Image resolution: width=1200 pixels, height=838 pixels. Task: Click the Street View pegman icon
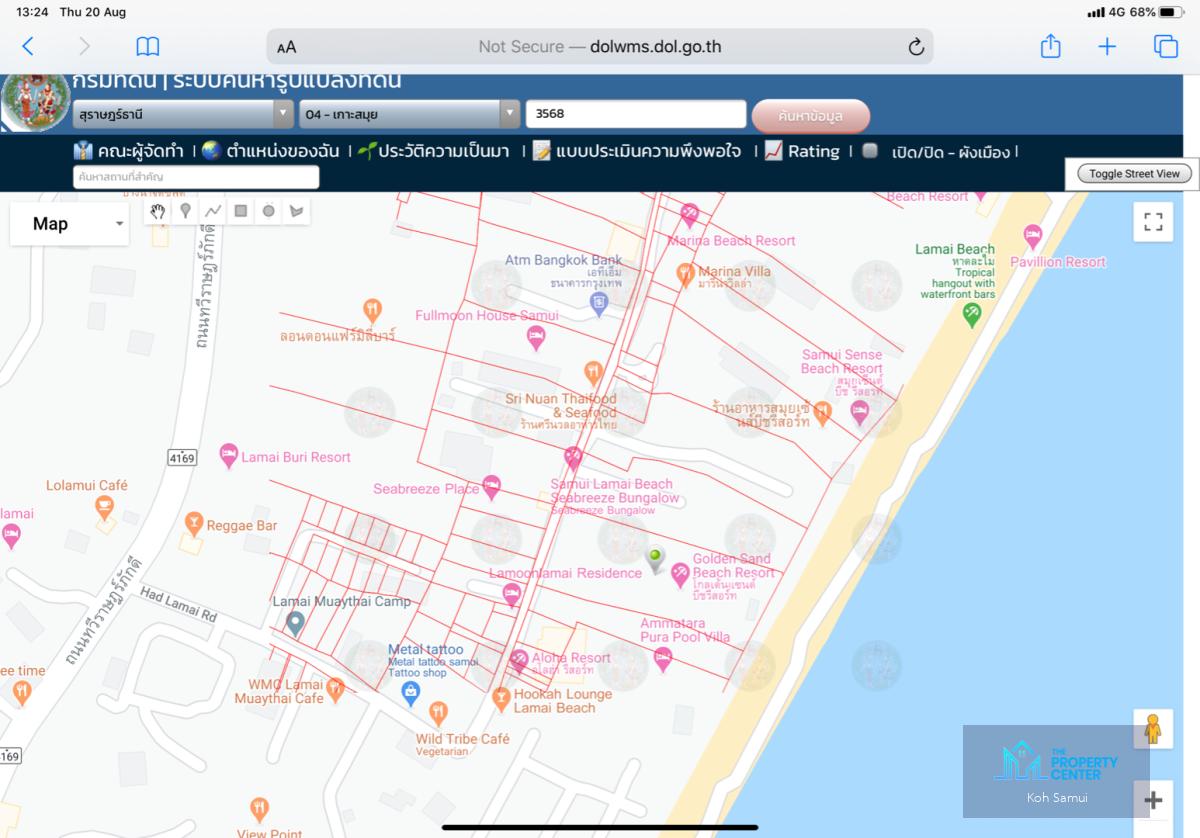pos(1153,729)
